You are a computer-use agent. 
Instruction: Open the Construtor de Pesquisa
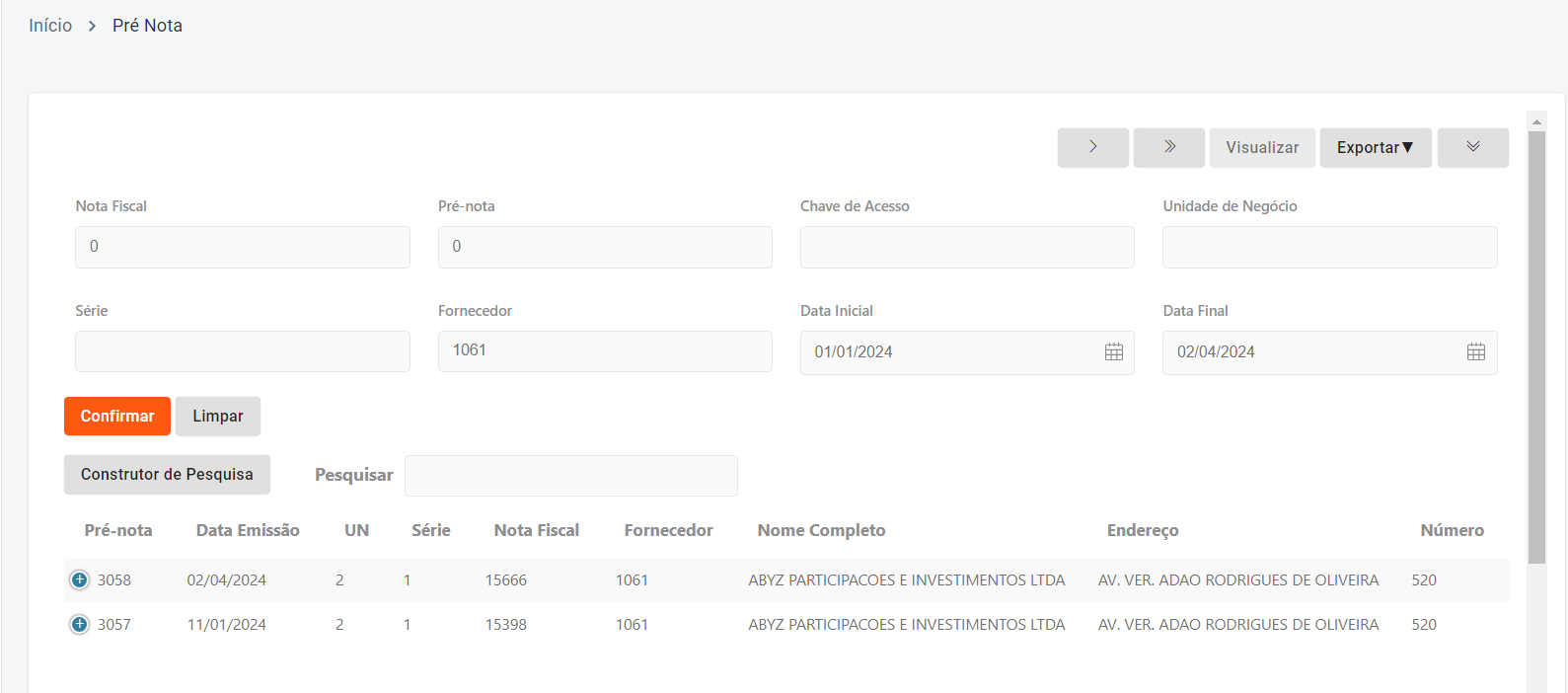pyautogui.click(x=167, y=475)
